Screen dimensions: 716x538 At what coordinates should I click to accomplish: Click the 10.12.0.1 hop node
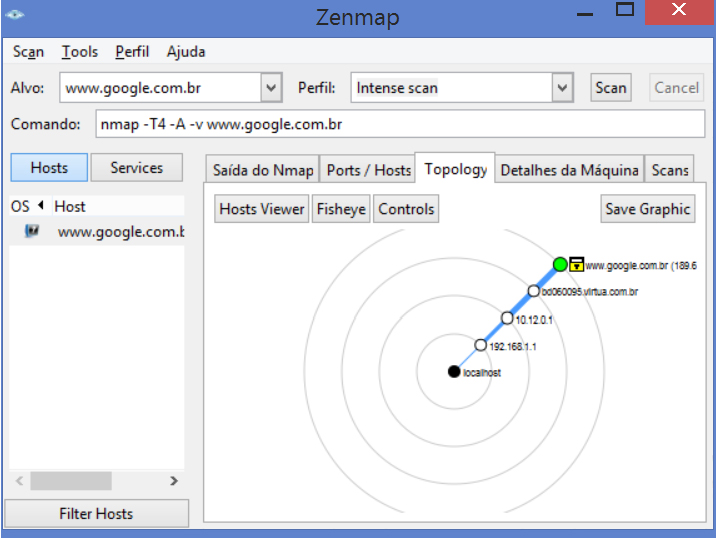[x=507, y=318]
